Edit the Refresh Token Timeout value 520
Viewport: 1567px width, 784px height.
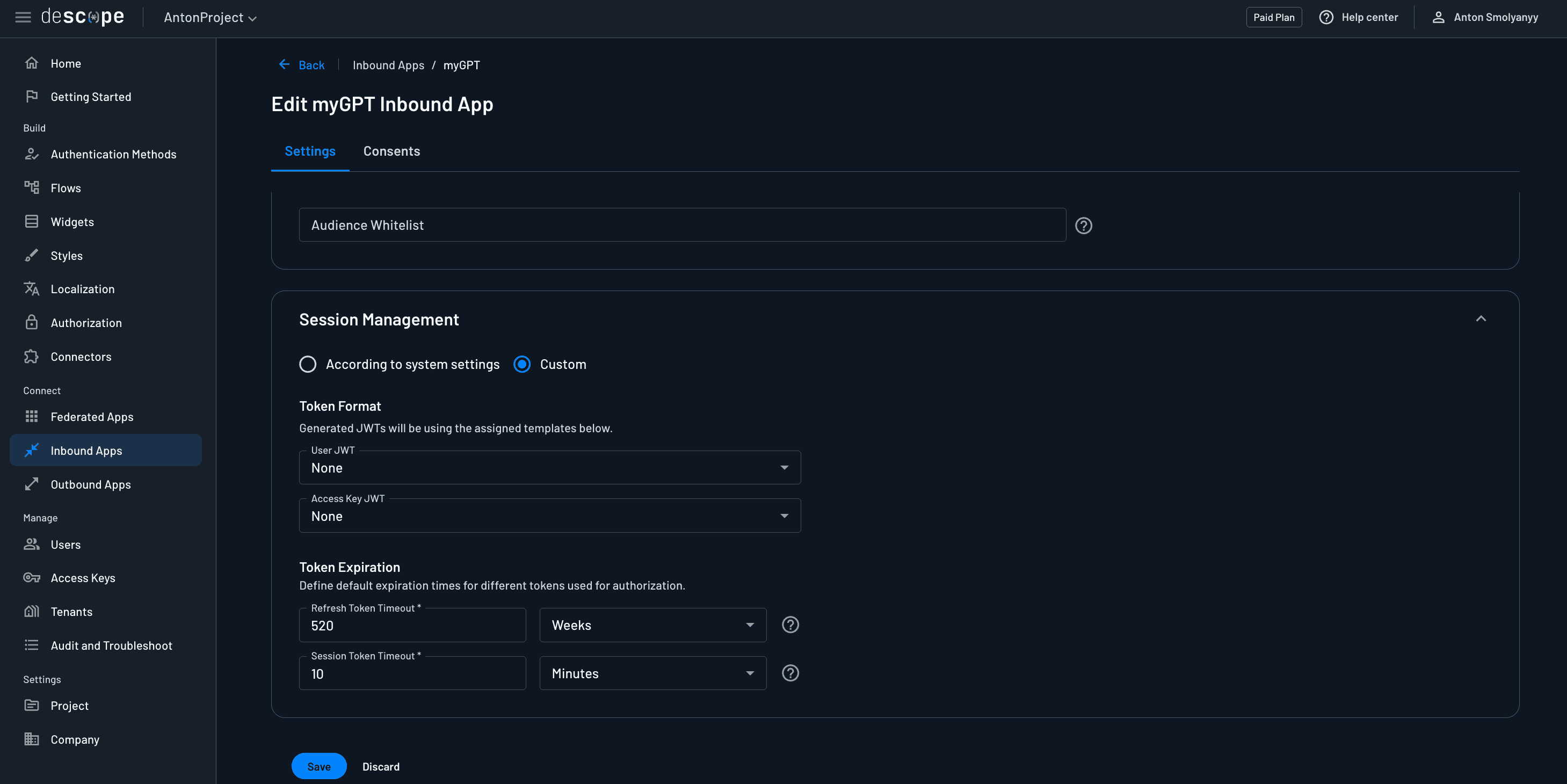click(x=412, y=625)
